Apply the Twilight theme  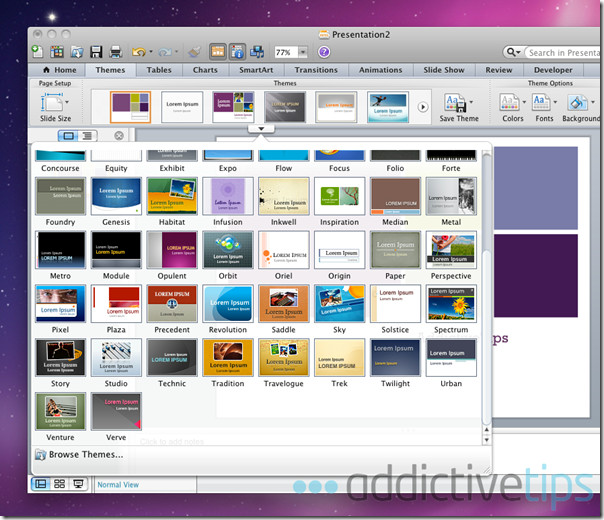395,357
